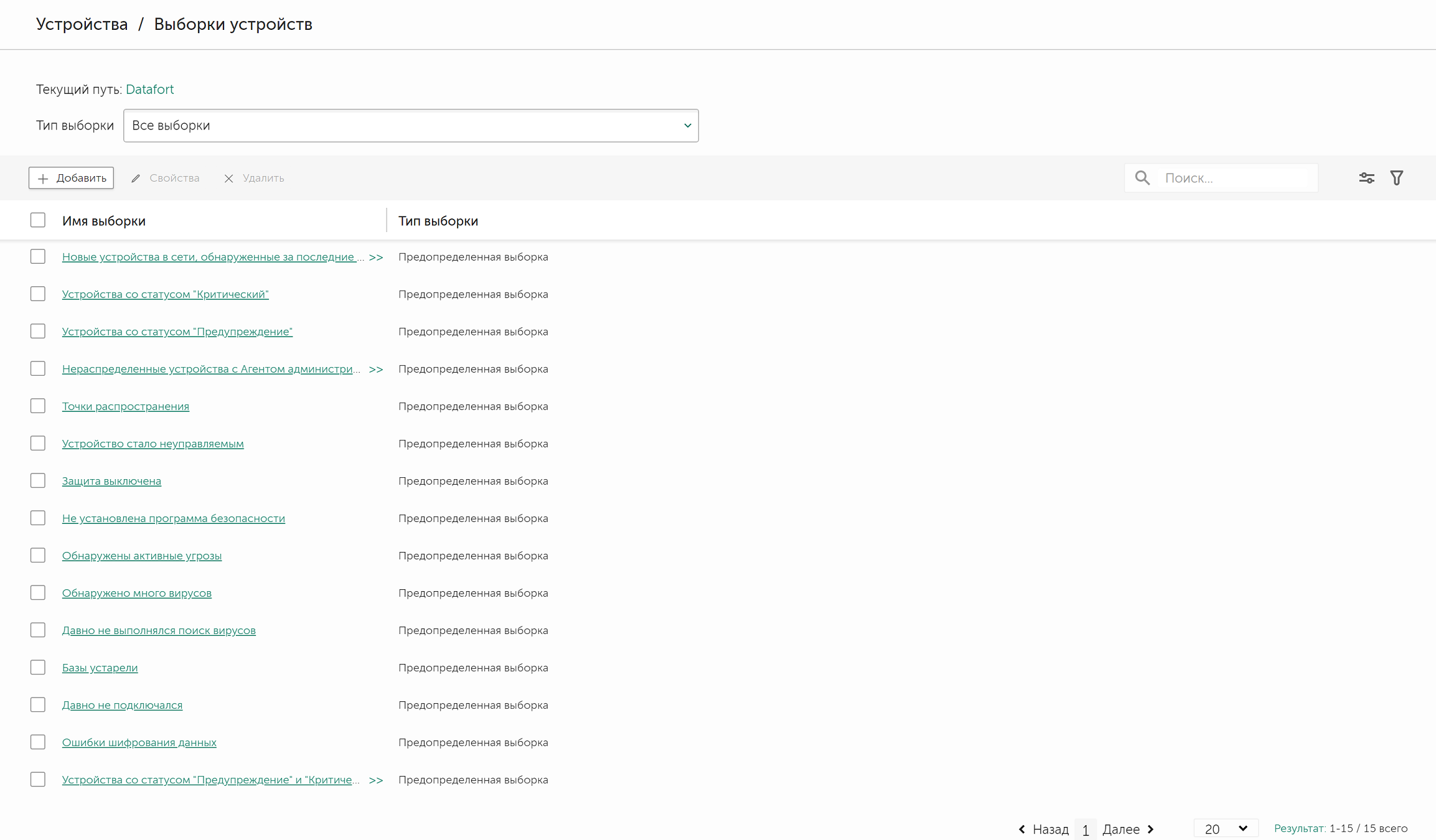This screenshot has height=840, width=1436.
Task: Click the Далее next-page arrow
Action: 1150,829
